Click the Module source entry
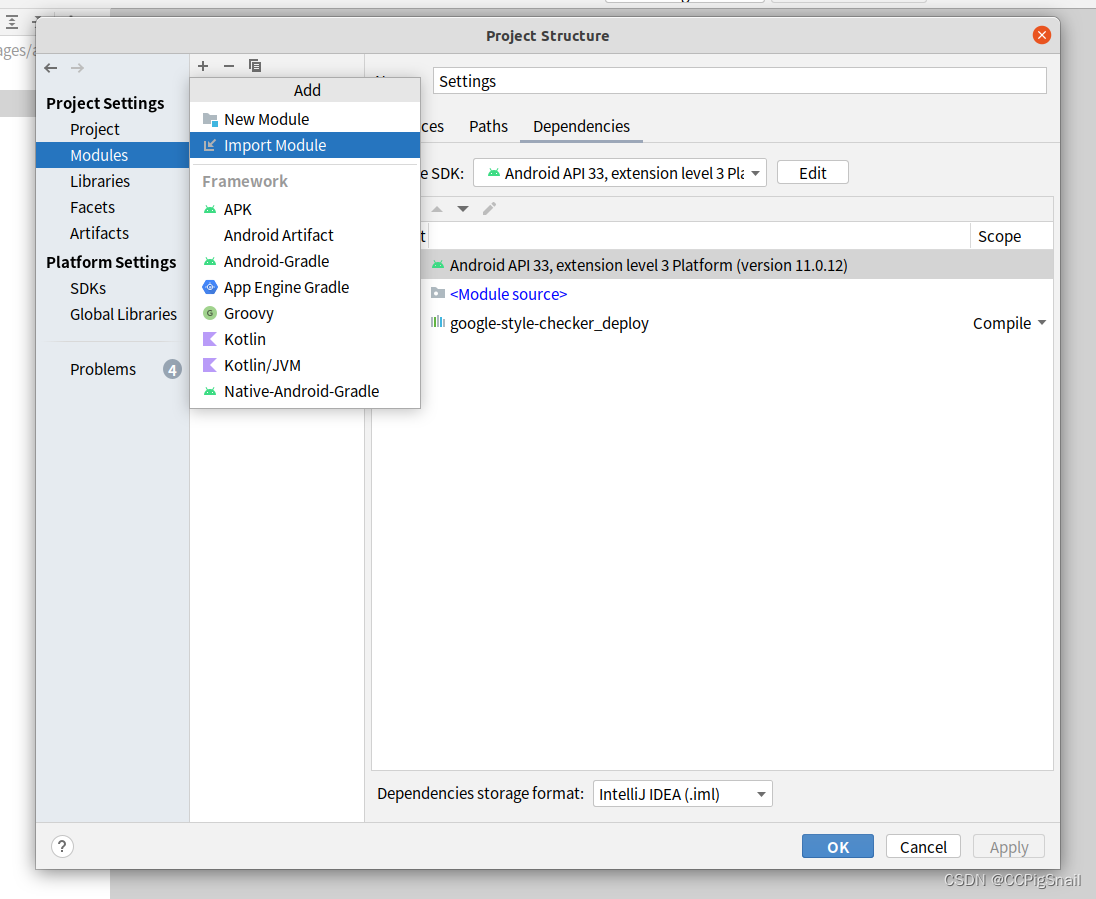 pos(508,294)
